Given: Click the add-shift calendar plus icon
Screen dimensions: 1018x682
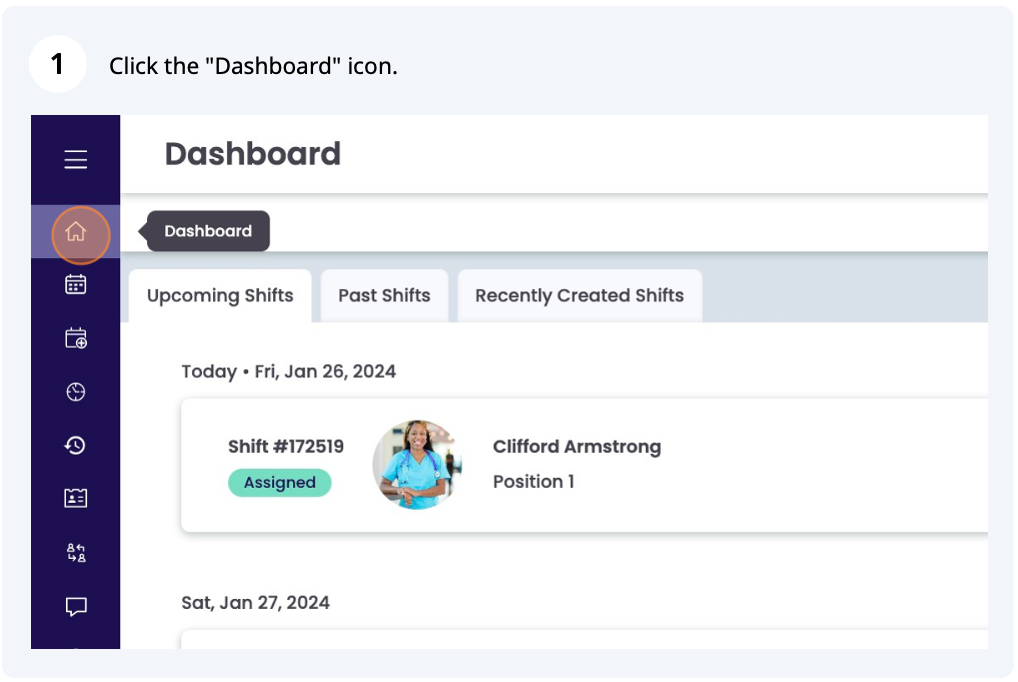Looking at the screenshot, I should (x=76, y=339).
